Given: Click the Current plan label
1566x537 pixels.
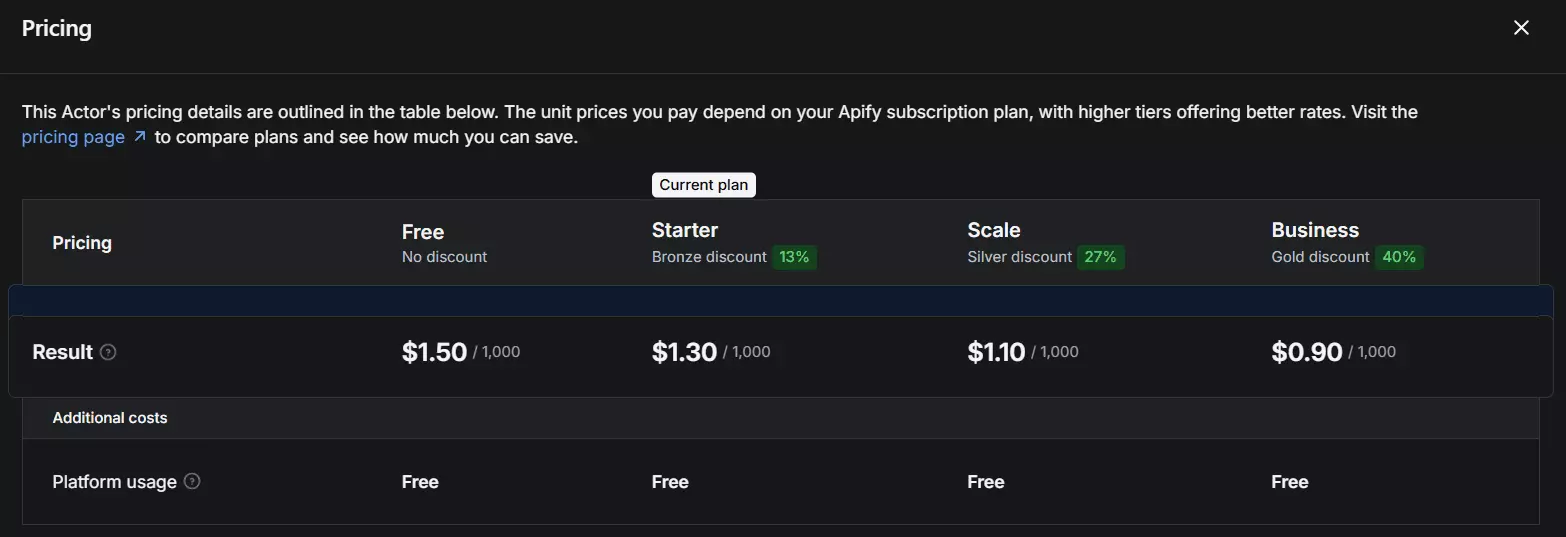Looking at the screenshot, I should (x=703, y=185).
